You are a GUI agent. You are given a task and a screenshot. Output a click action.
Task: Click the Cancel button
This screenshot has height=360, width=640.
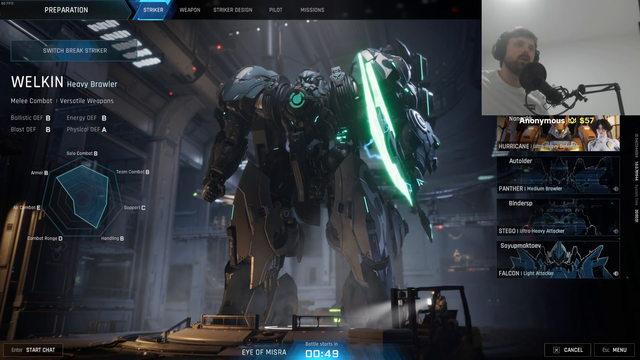click(x=568, y=350)
